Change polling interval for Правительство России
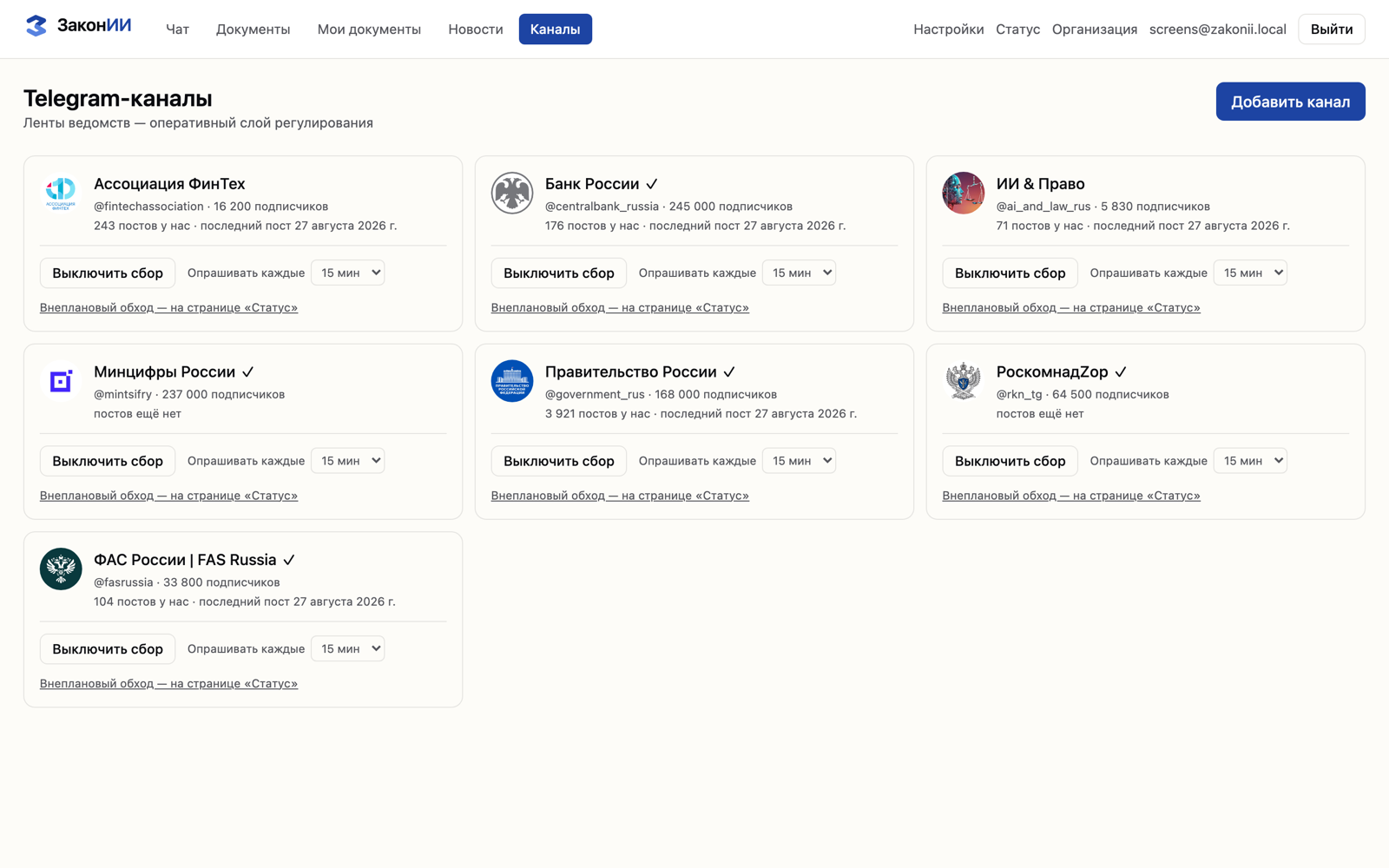Screen dimensions: 1389x868 [800, 461]
